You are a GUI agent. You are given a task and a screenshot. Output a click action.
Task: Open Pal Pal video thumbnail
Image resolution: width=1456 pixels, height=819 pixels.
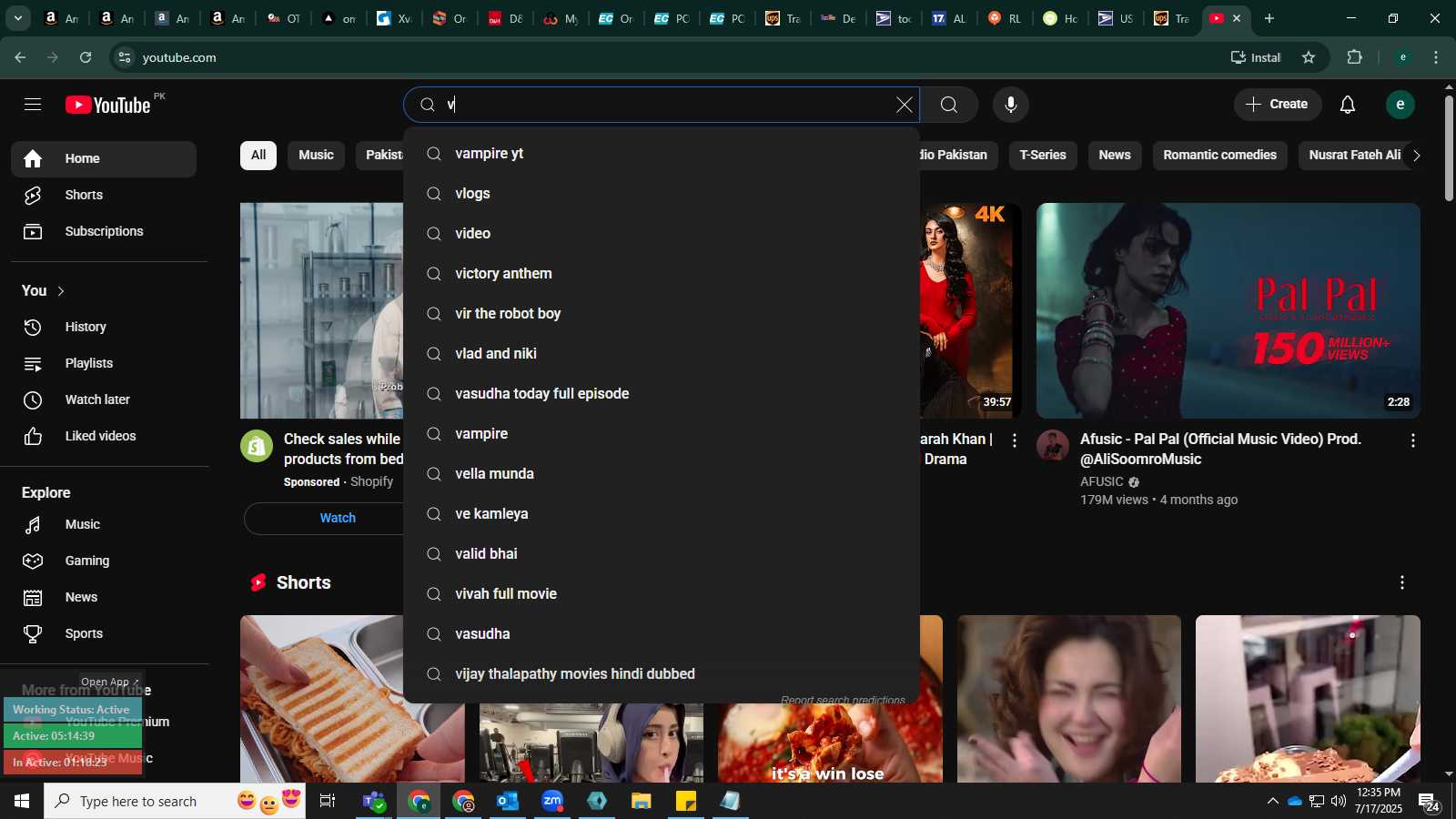tap(1228, 310)
